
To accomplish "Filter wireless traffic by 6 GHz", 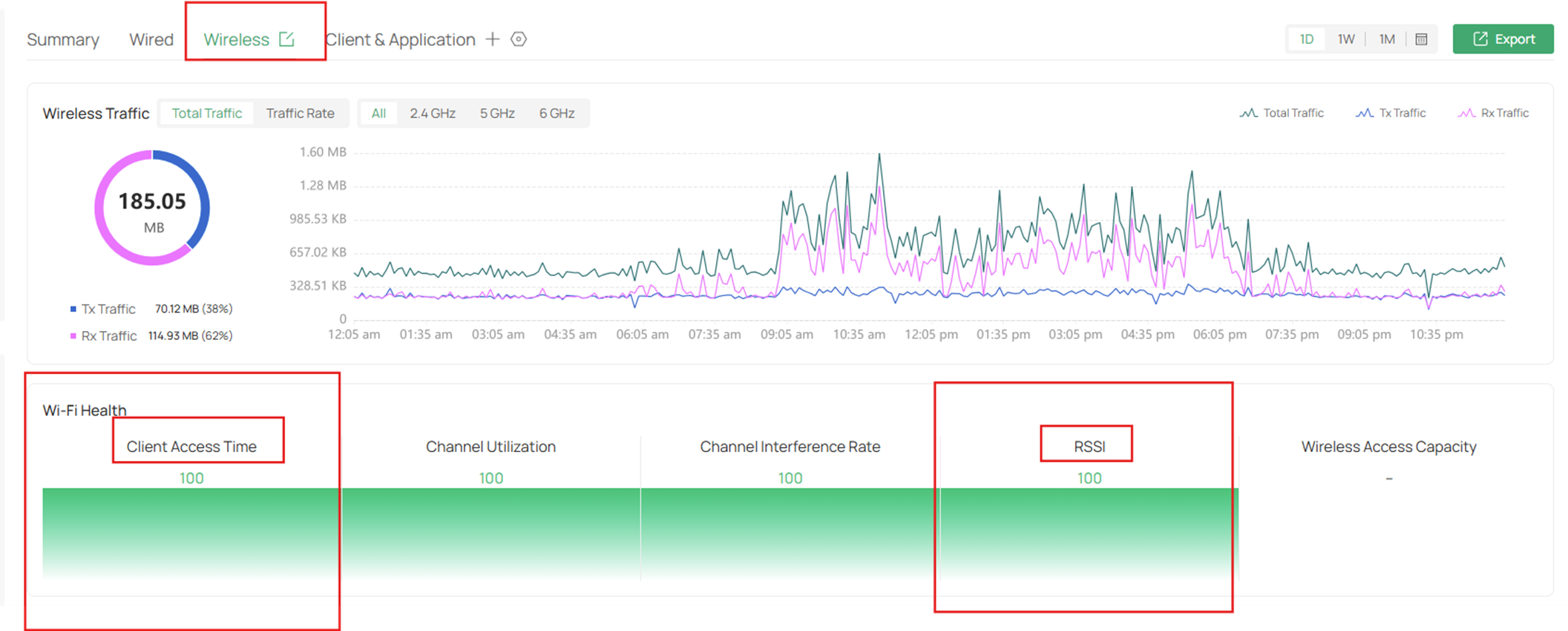I will pos(557,113).
